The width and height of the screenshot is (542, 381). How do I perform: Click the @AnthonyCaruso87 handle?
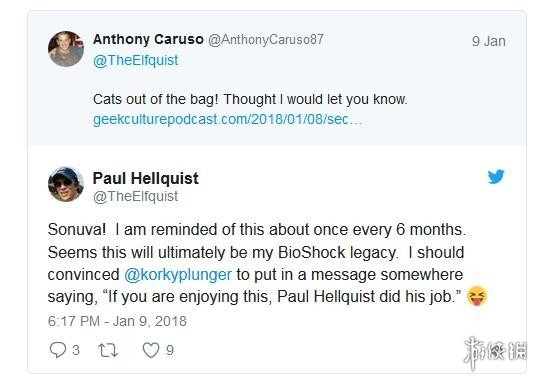(x=265, y=39)
